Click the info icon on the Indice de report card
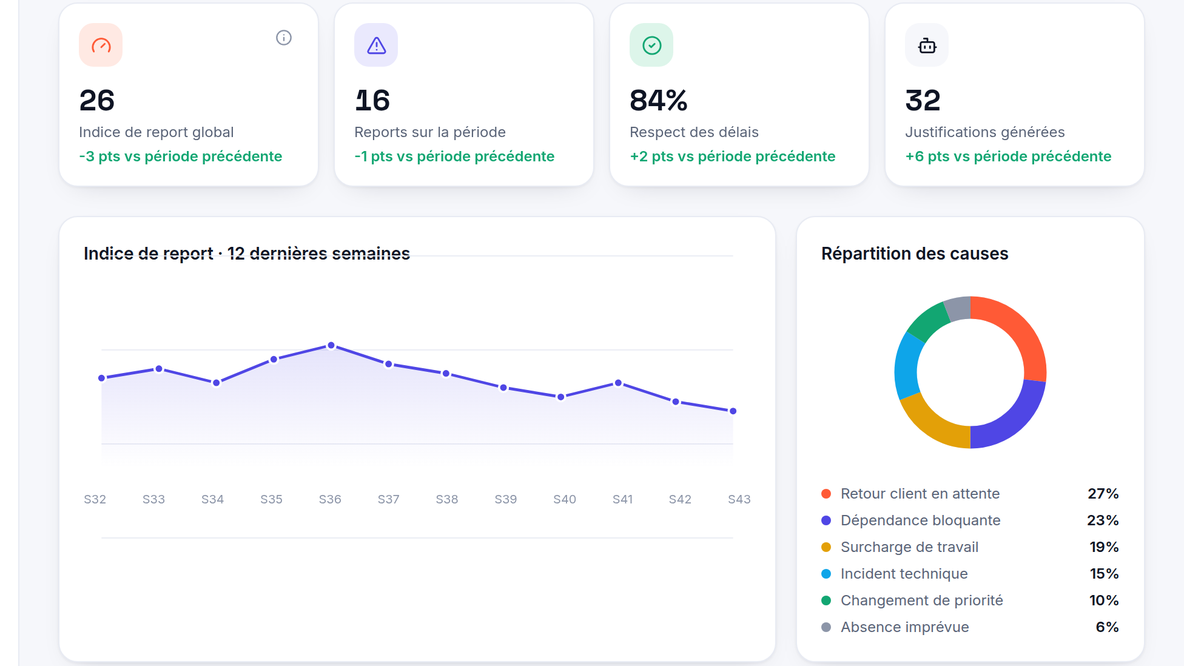 click(284, 38)
